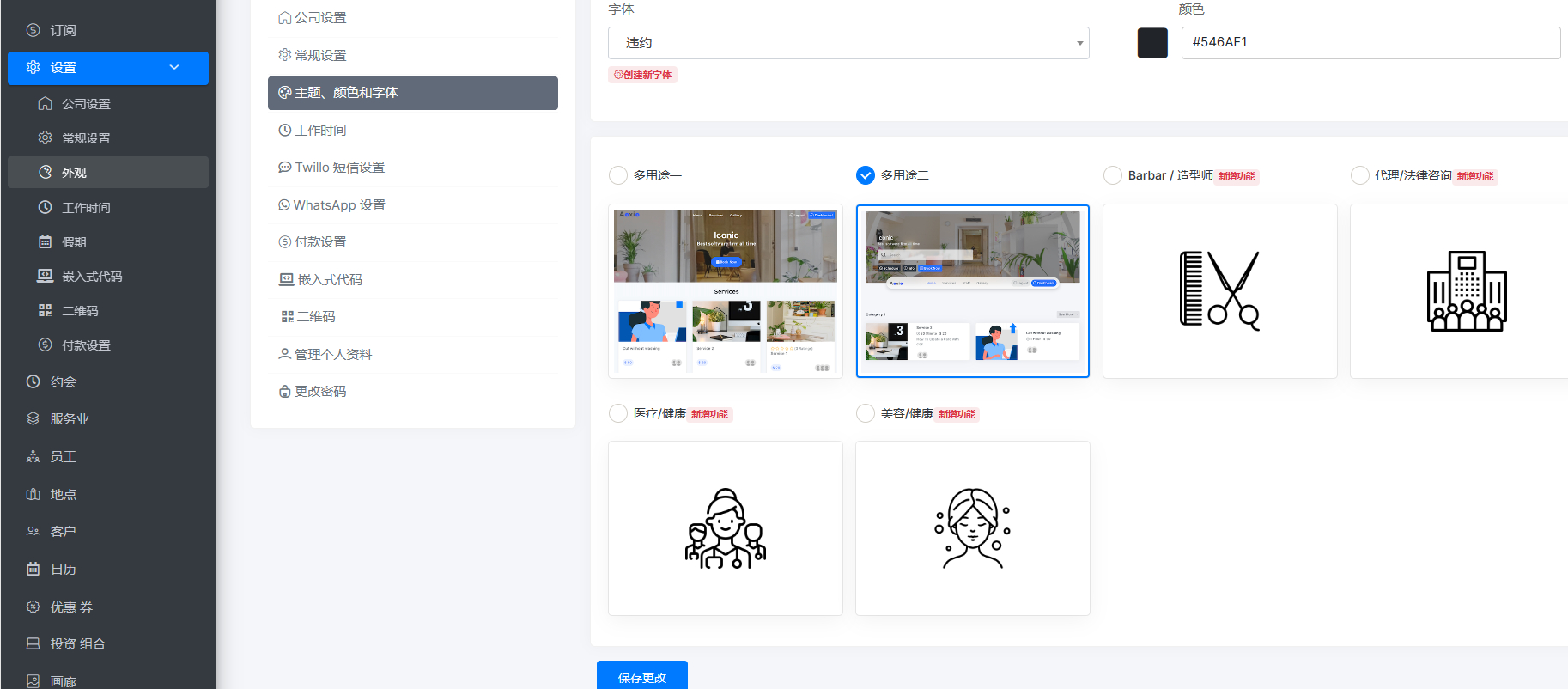1568x689 pixels.
Task: Click the location icon next to 地点
Action: point(33,494)
